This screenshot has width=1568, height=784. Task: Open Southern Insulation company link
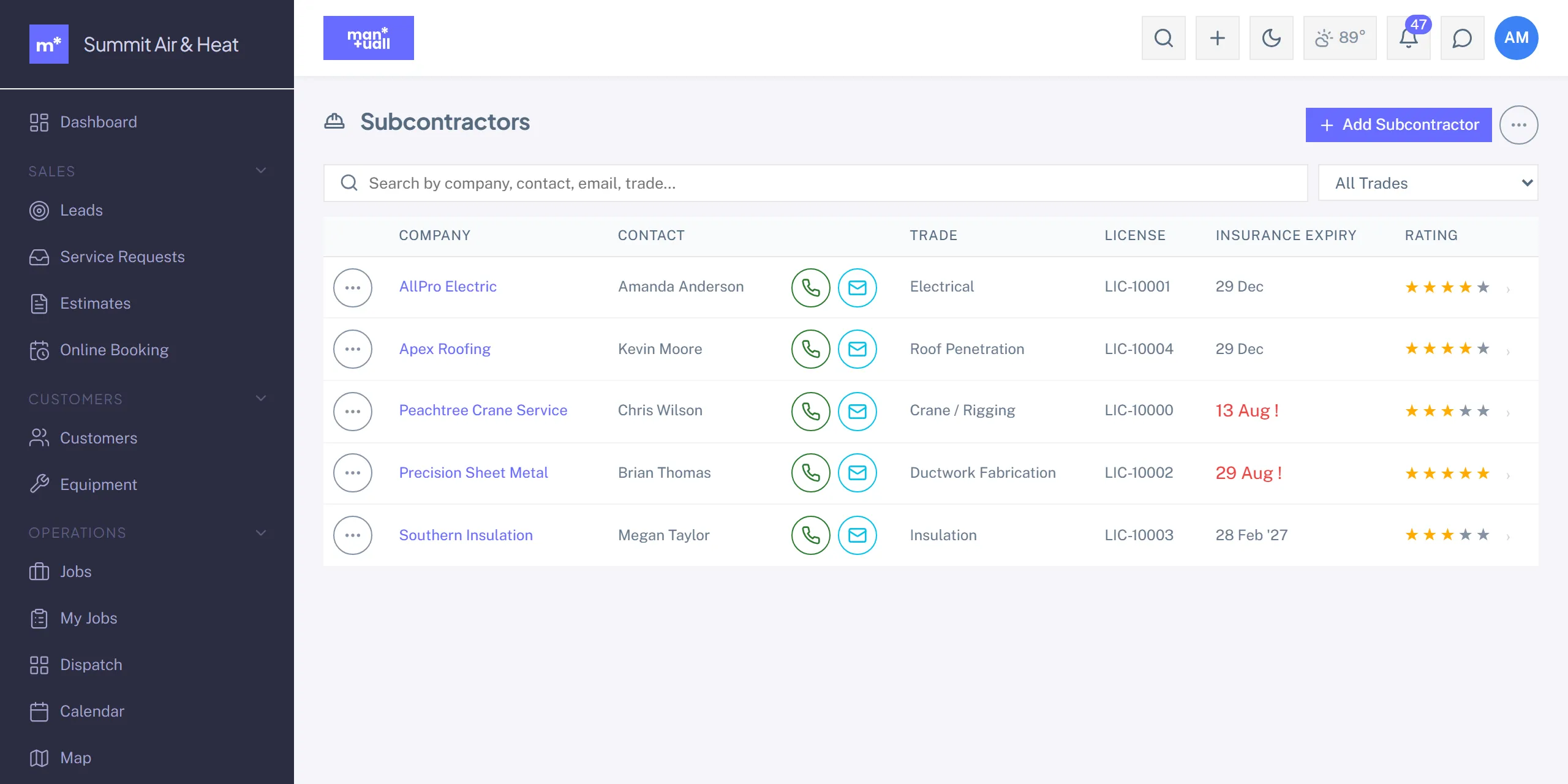click(466, 535)
